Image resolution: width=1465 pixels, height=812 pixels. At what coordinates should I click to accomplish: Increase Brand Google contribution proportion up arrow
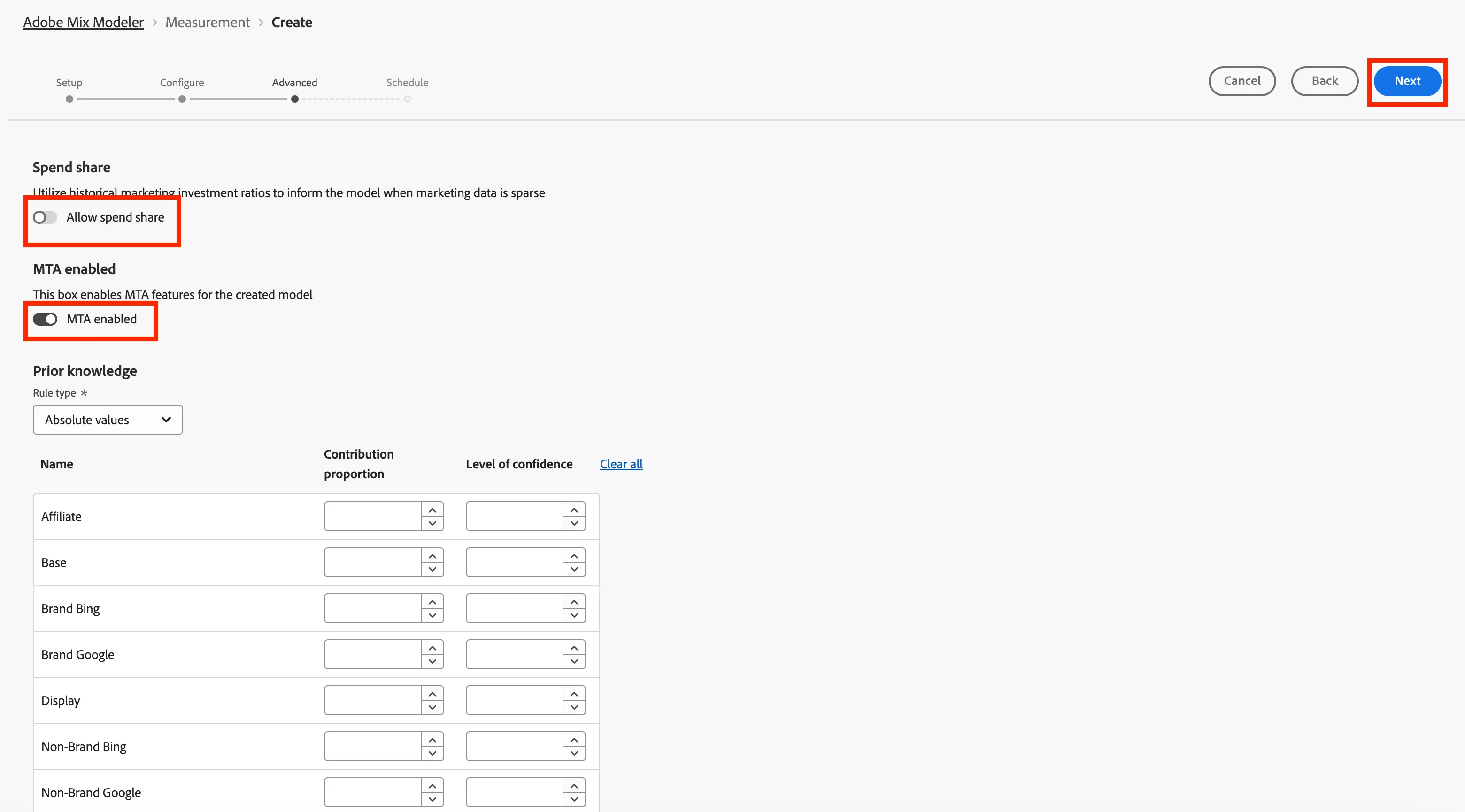432,648
